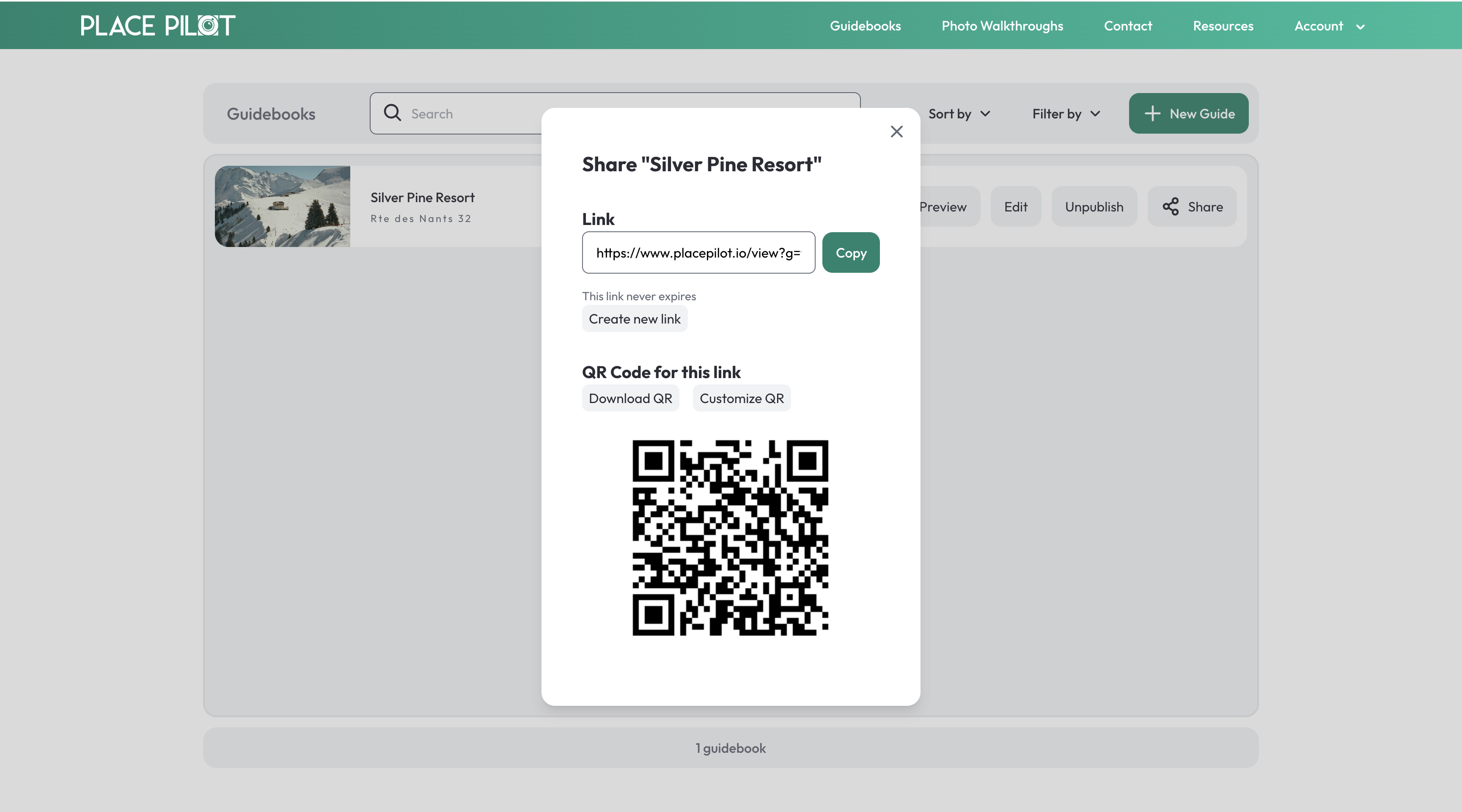Open the Contact page
Viewport: 1462px width, 812px height.
click(x=1127, y=26)
